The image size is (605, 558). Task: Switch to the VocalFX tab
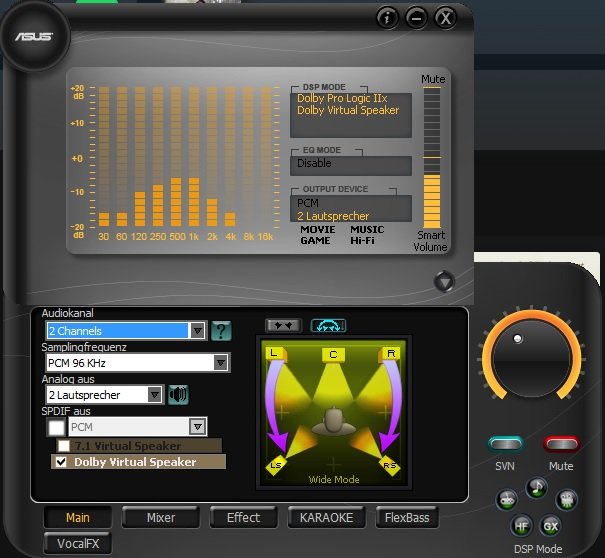pyautogui.click(x=78, y=543)
